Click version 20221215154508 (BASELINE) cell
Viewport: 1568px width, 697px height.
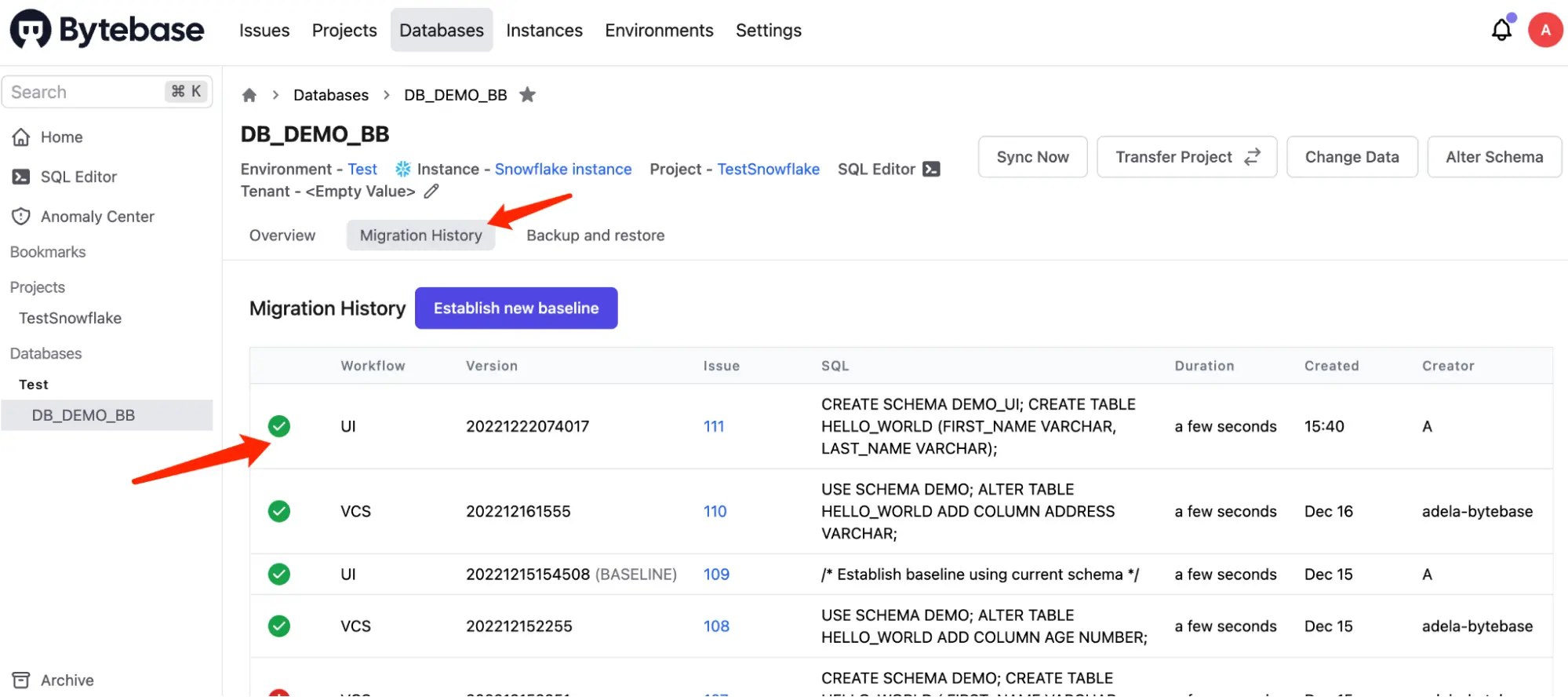pos(571,574)
